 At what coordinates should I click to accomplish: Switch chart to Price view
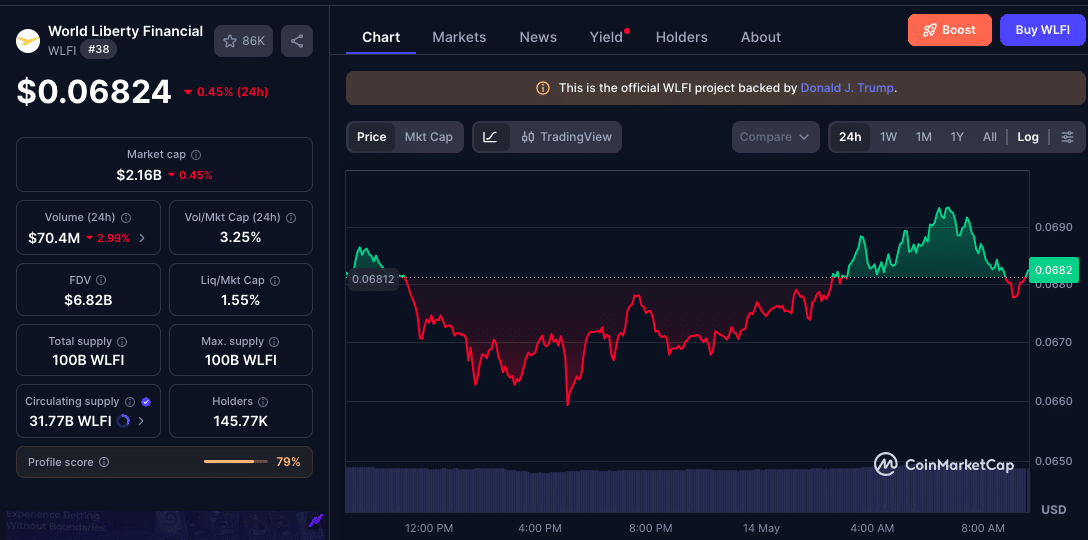371,137
